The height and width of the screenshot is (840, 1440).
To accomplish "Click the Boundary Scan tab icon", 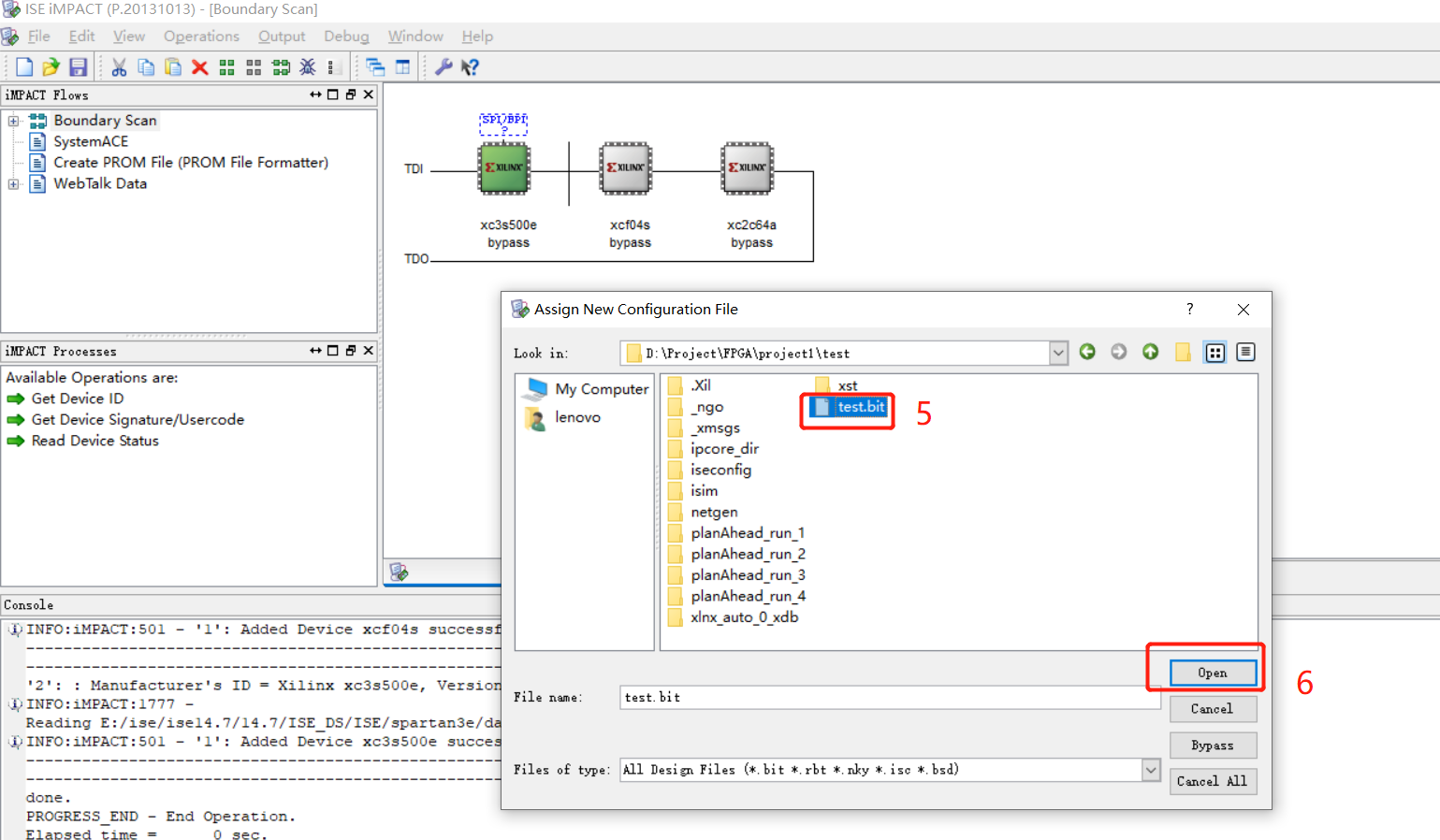I will click(x=400, y=572).
